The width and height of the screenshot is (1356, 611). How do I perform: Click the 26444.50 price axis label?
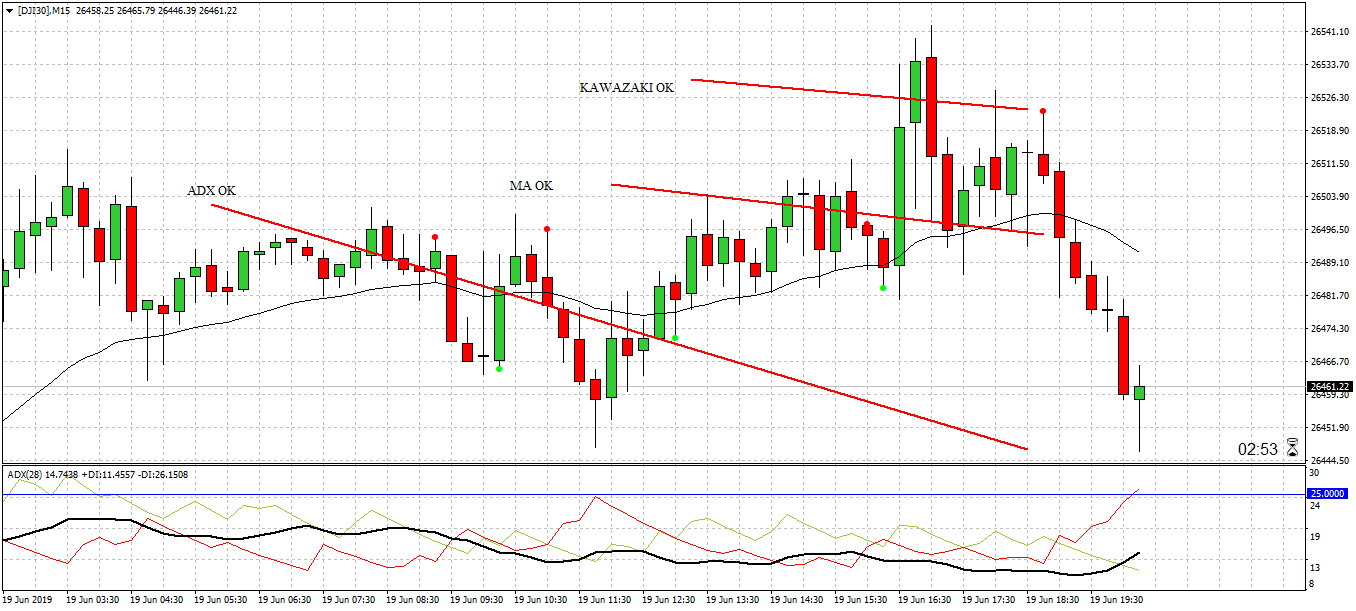tap(1329, 461)
